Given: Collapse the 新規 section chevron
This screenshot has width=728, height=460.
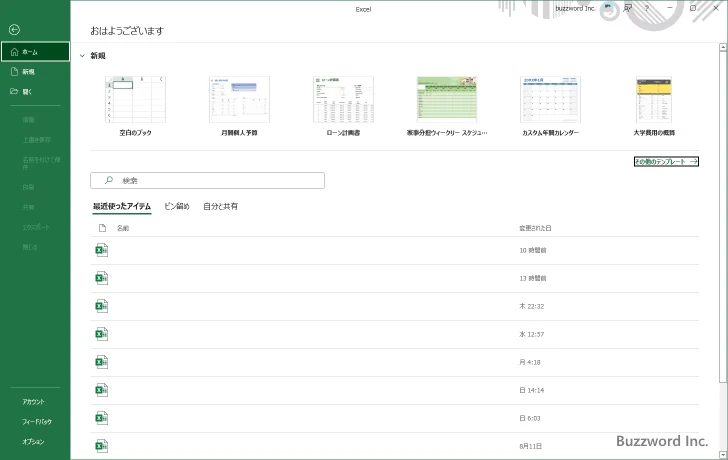Looking at the screenshot, I should pos(82,56).
